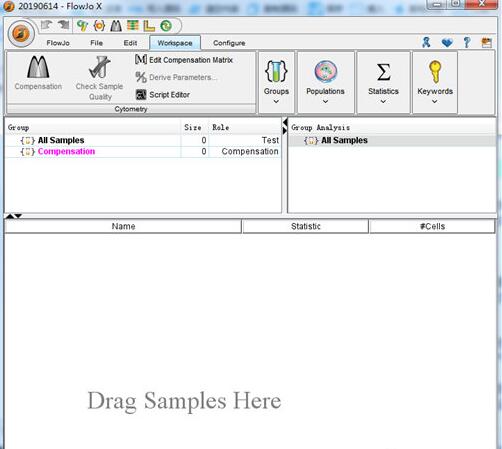The image size is (502, 449).
Task: Open the Script Editor
Action: click(163, 95)
